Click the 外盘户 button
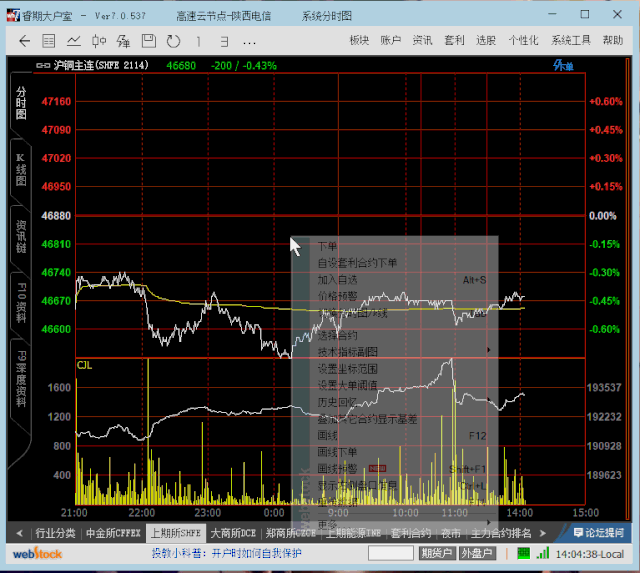The height and width of the screenshot is (573, 640). click(x=478, y=553)
